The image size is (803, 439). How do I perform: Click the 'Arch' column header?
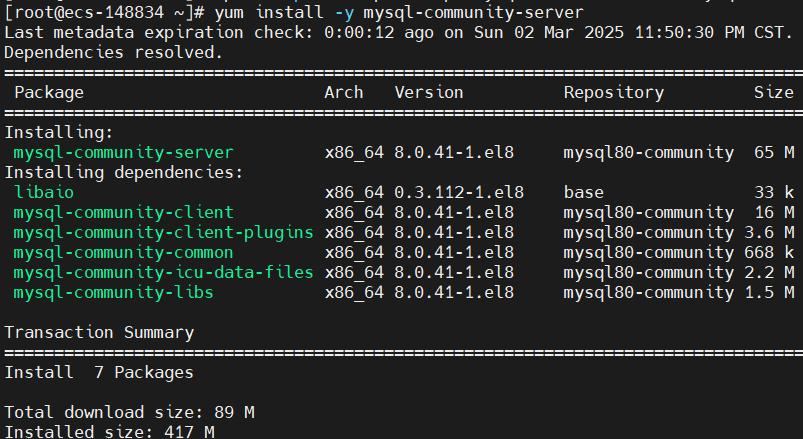tap(344, 92)
